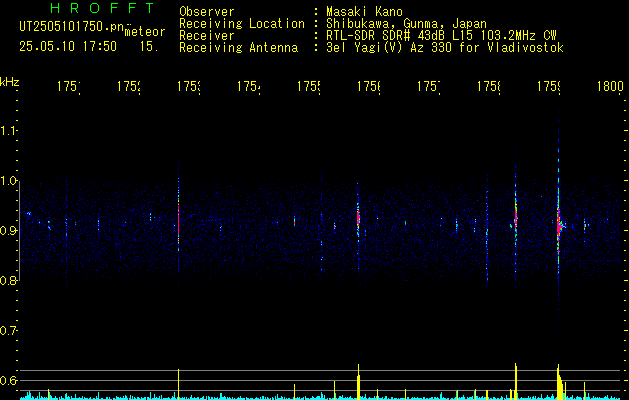This screenshot has width=629, height=400.
Task: Click the 1756 time axis label
Action: point(368,86)
